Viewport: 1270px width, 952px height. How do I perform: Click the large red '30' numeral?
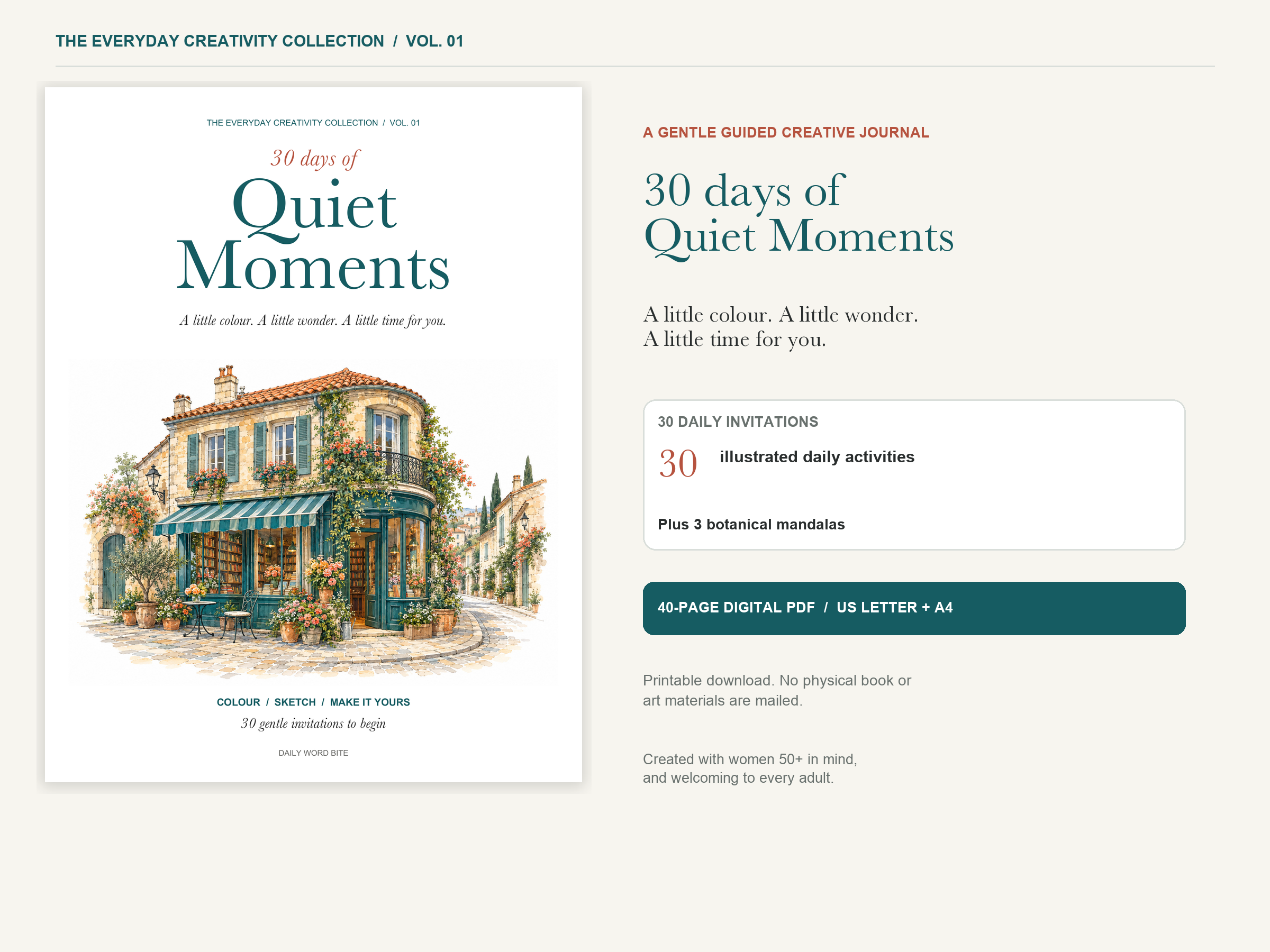point(678,464)
